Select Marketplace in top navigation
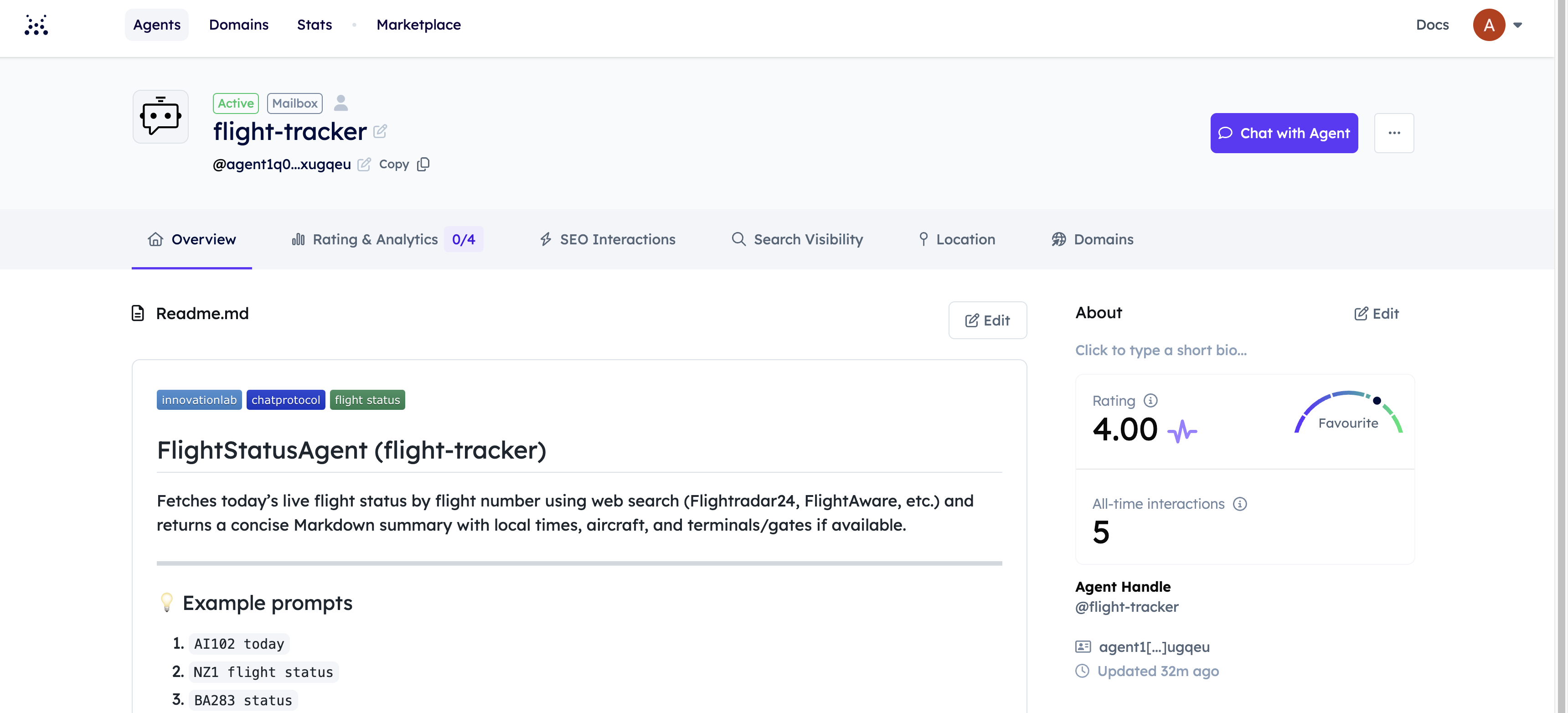Screen dimensions: 1568x713 click(x=418, y=25)
